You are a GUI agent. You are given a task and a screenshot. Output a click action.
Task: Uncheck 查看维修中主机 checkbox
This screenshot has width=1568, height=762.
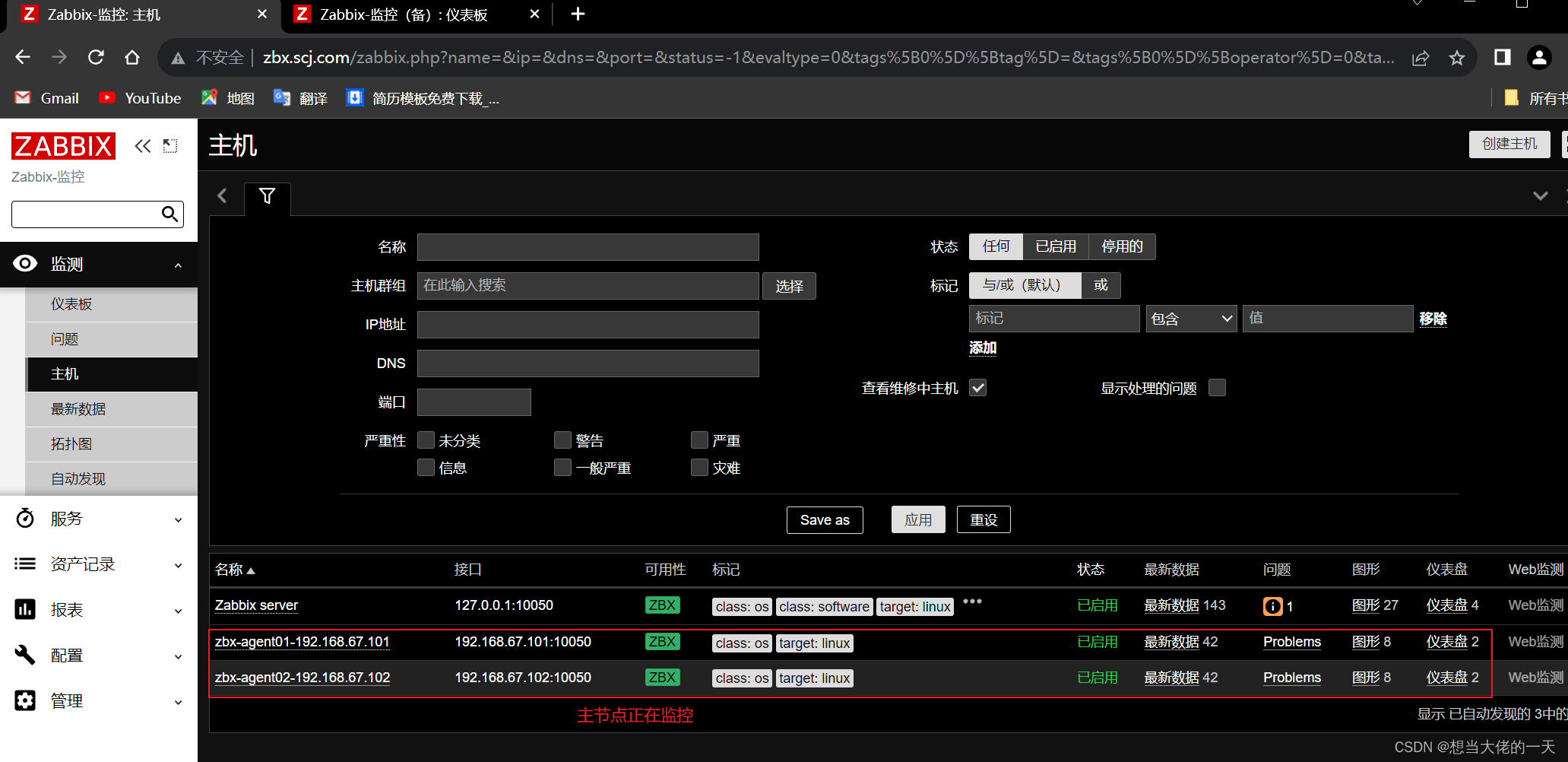pyautogui.click(x=977, y=388)
